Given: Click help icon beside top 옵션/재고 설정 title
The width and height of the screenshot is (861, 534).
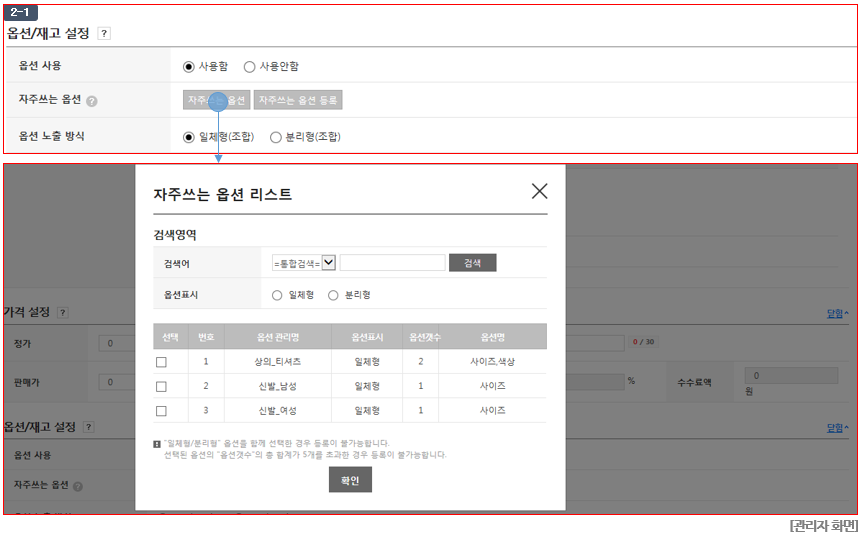Looking at the screenshot, I should pos(104,34).
